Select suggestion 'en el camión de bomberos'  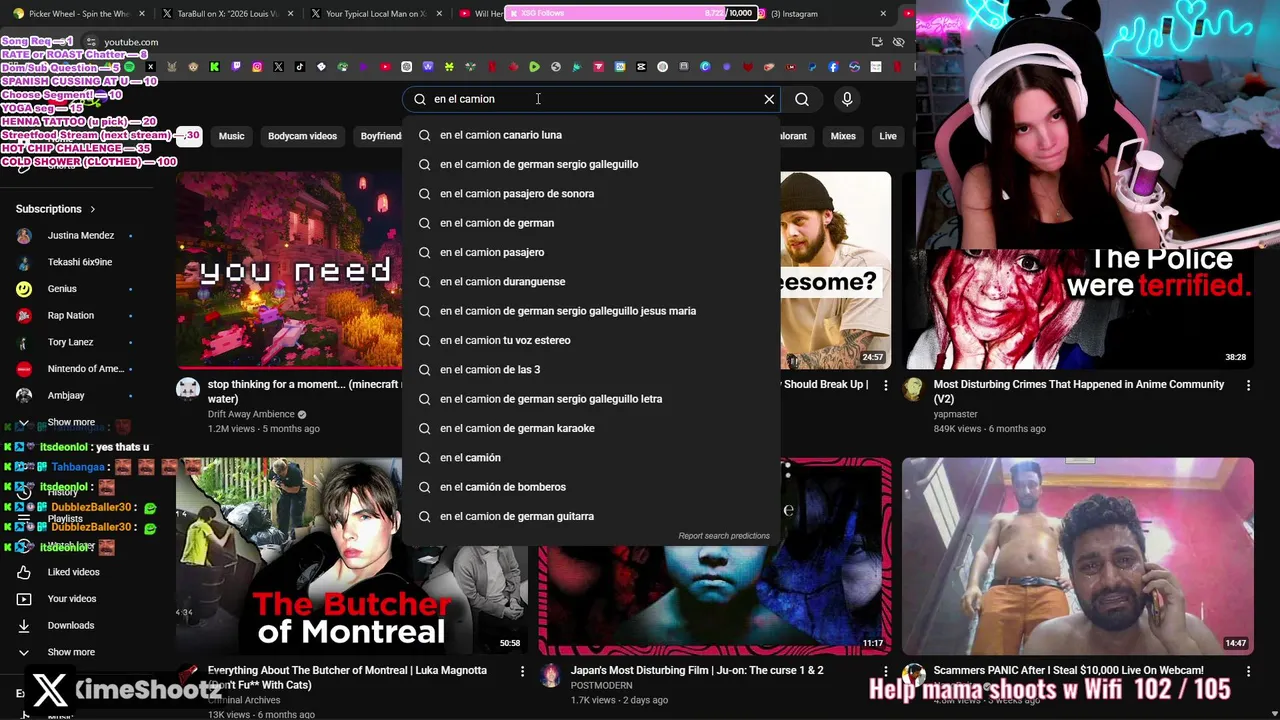(591, 487)
